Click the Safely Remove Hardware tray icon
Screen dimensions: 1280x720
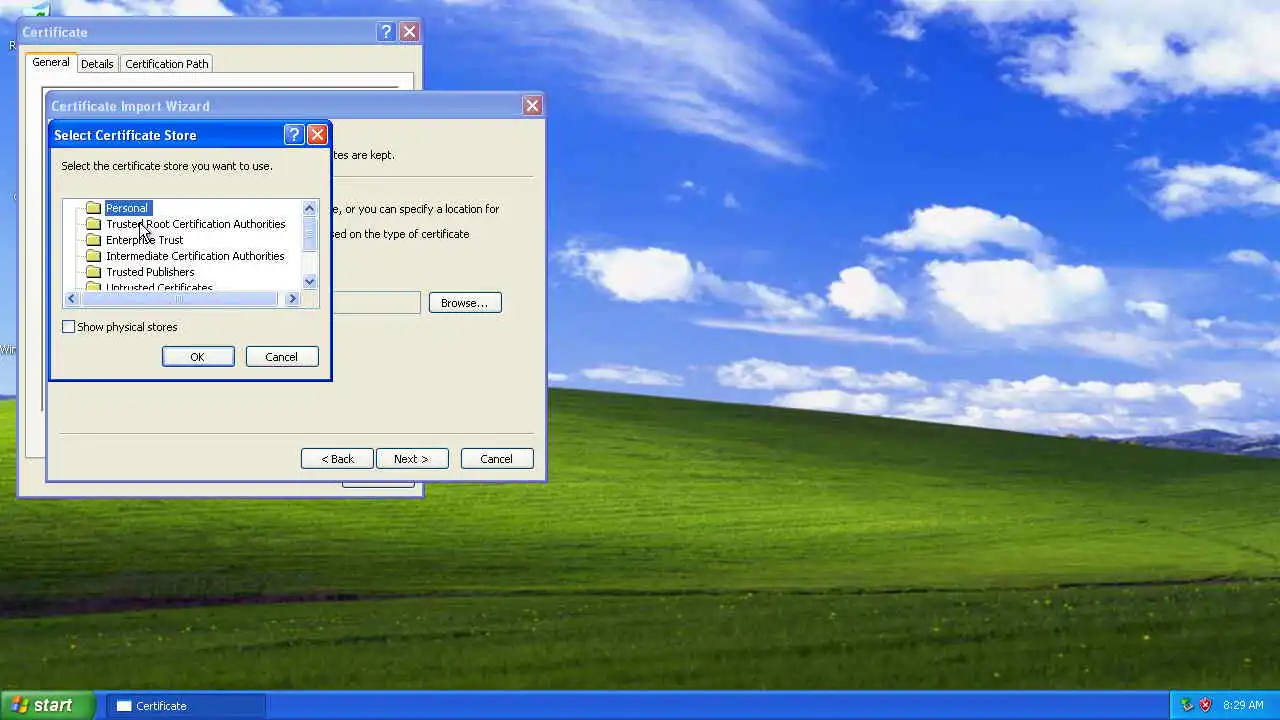tap(1187, 705)
